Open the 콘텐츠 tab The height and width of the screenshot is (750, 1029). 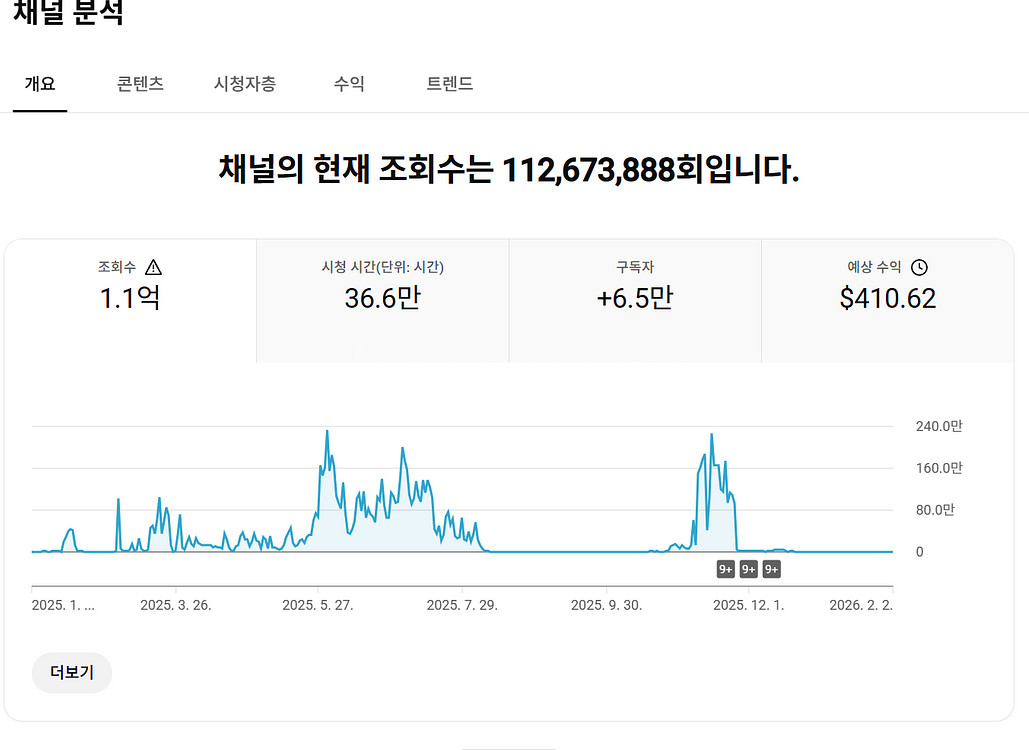[x=140, y=85]
